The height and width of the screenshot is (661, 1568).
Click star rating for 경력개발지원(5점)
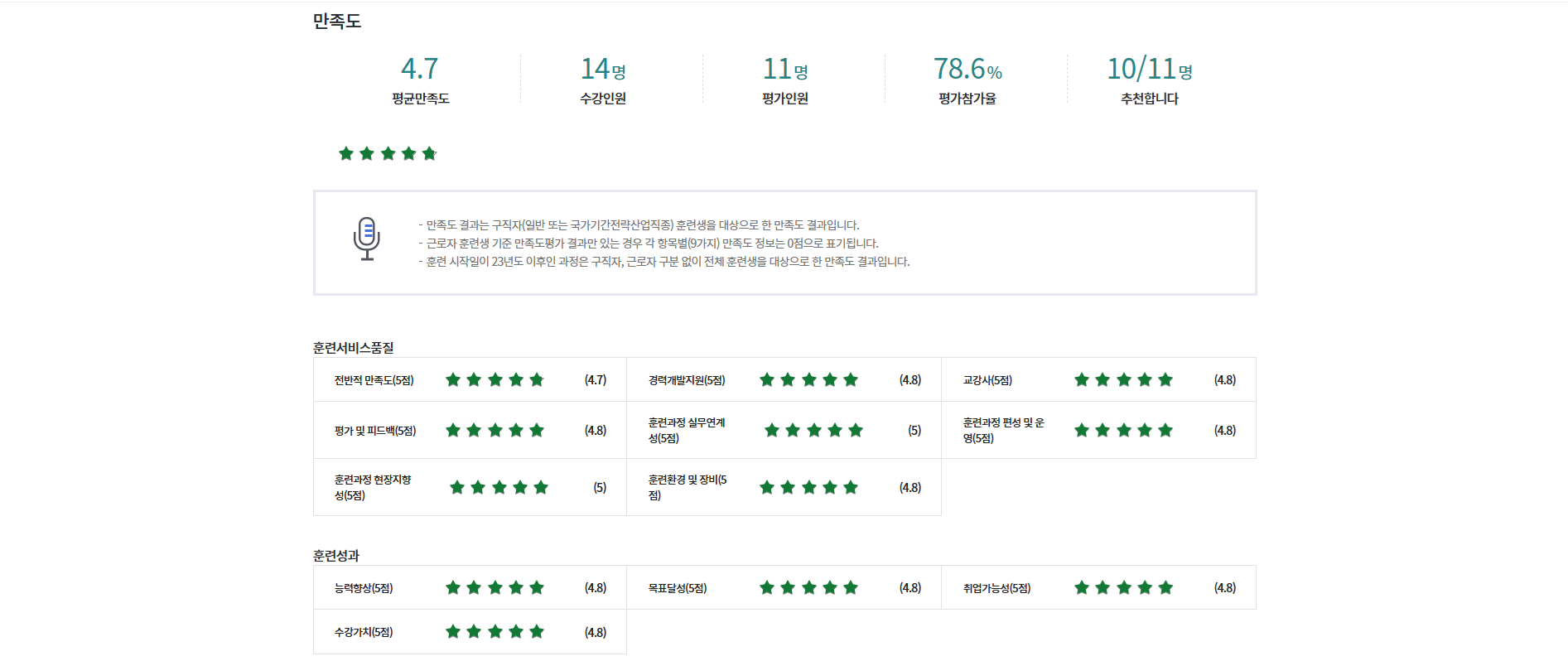(809, 379)
